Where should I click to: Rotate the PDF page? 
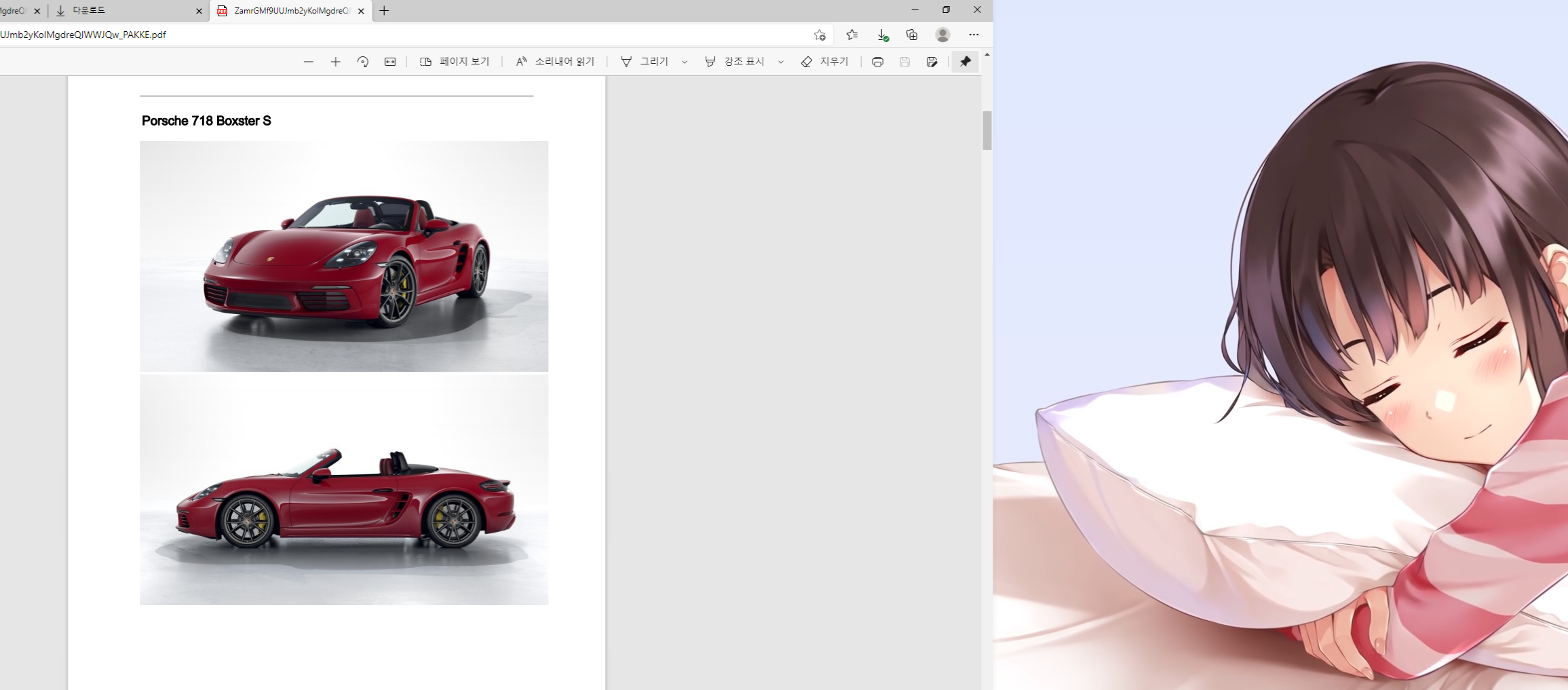pyautogui.click(x=363, y=62)
